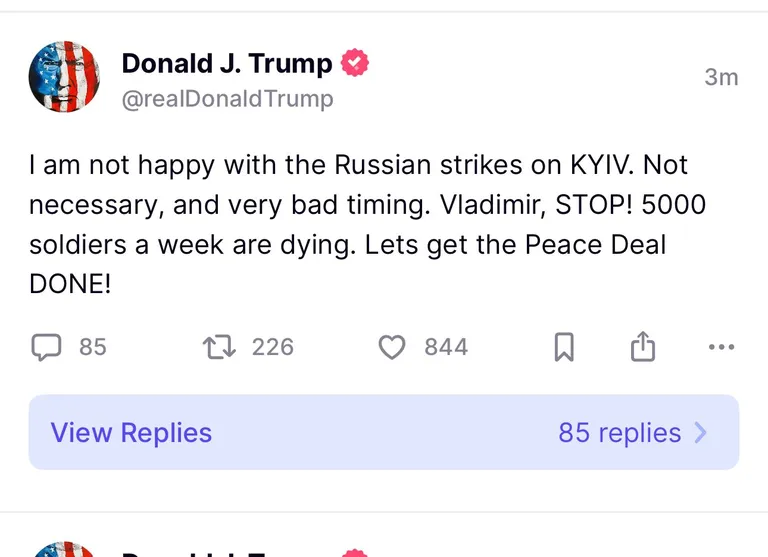This screenshot has width=768, height=557.
Task: Click the 844 likes count
Action: coord(446,347)
